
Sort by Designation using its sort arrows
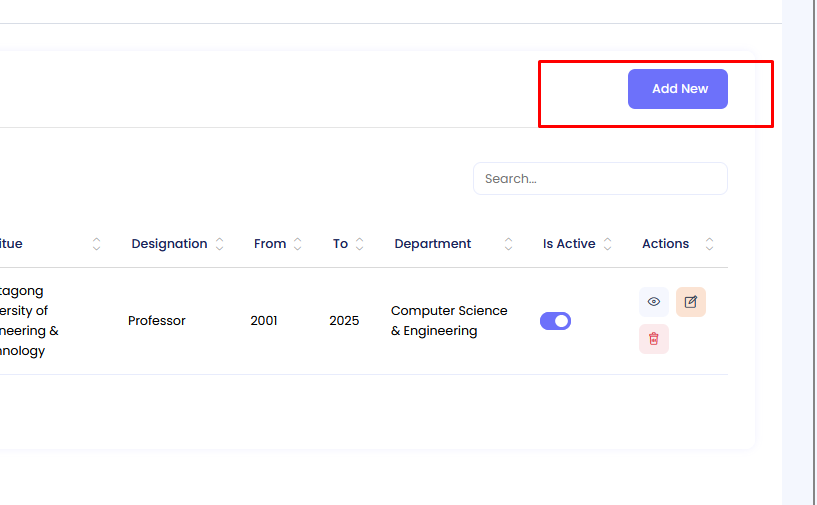(220, 244)
